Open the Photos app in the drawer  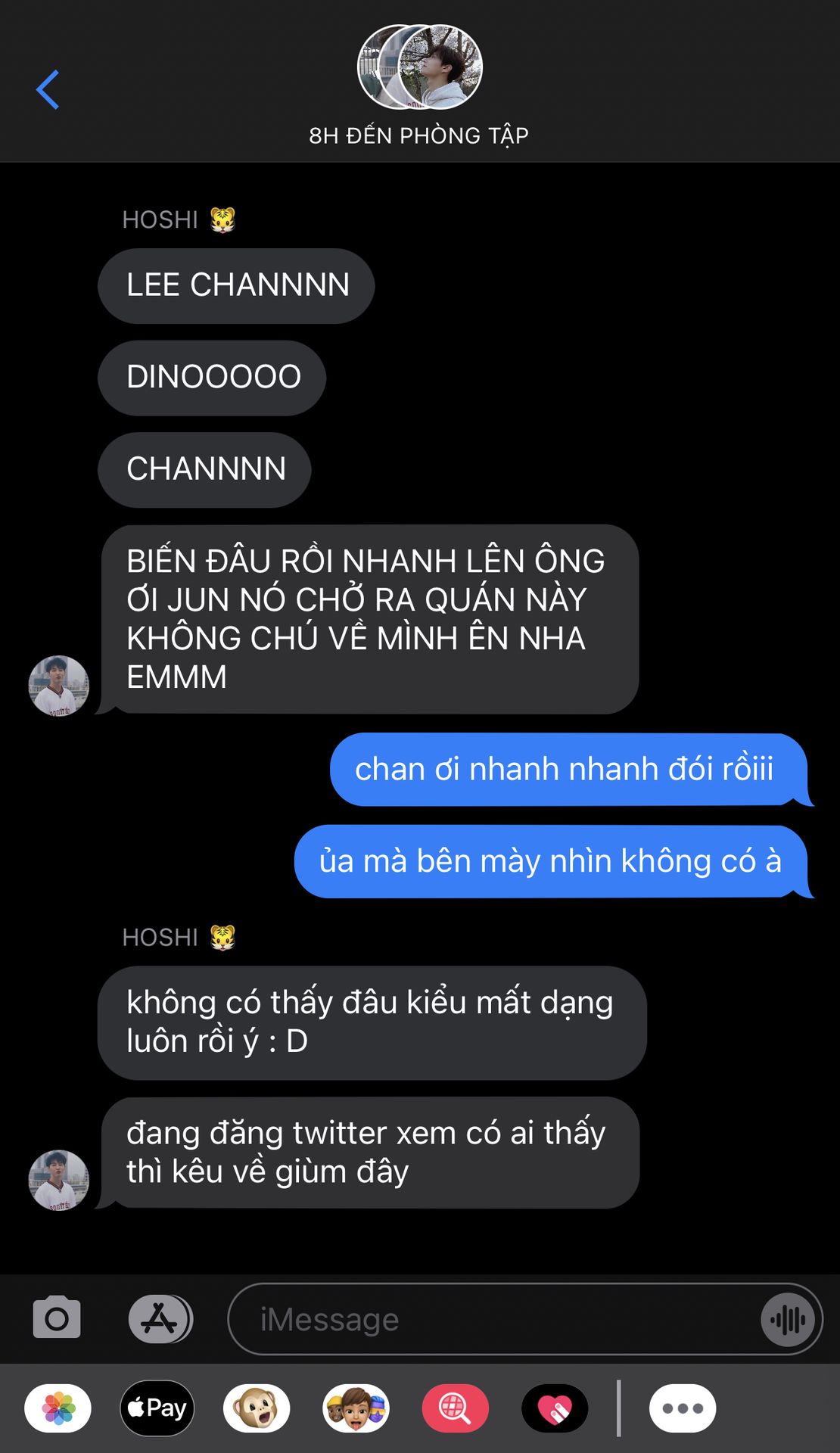[x=58, y=1408]
